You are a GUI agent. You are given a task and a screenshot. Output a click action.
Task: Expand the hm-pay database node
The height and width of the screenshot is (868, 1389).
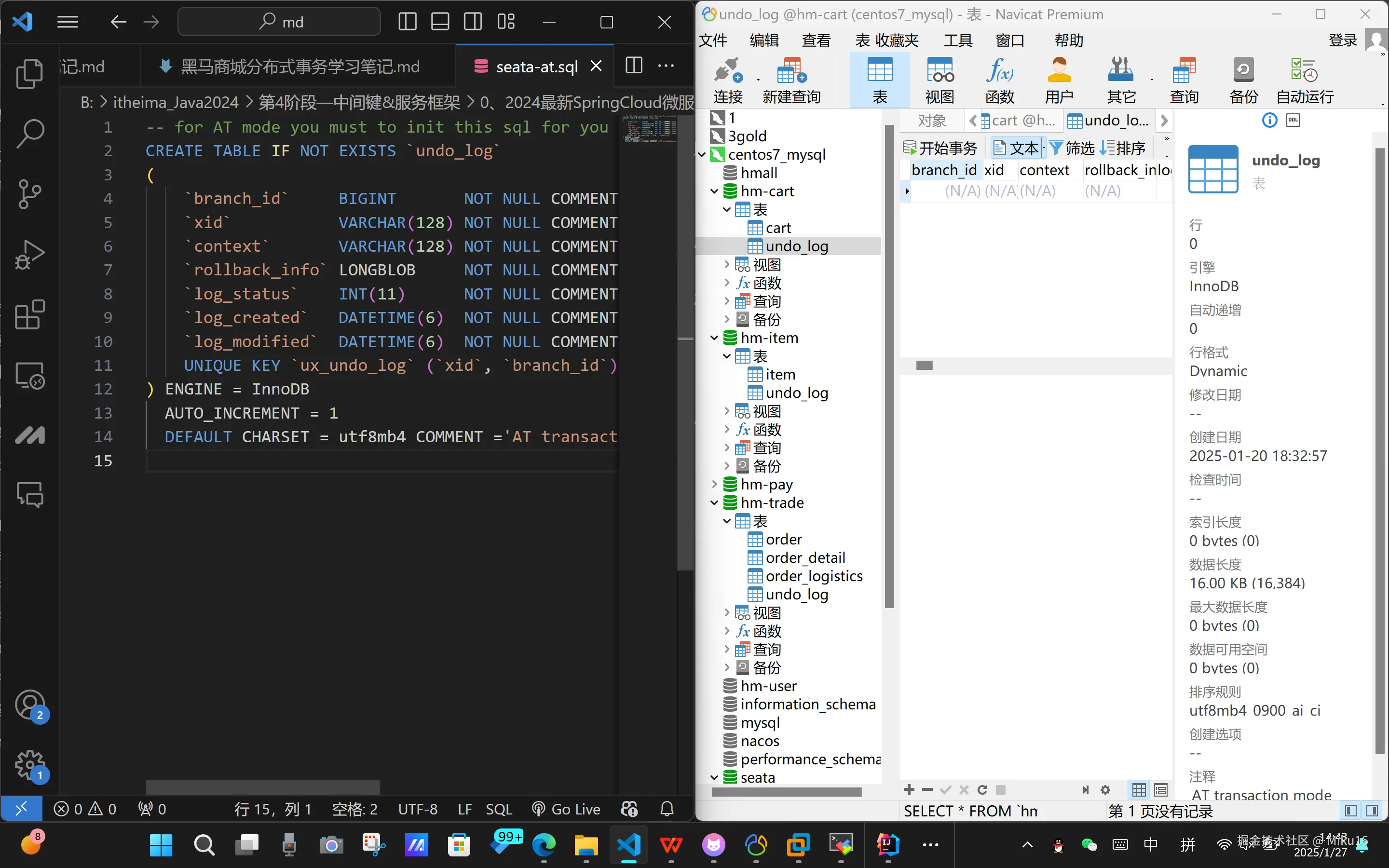pos(714,485)
